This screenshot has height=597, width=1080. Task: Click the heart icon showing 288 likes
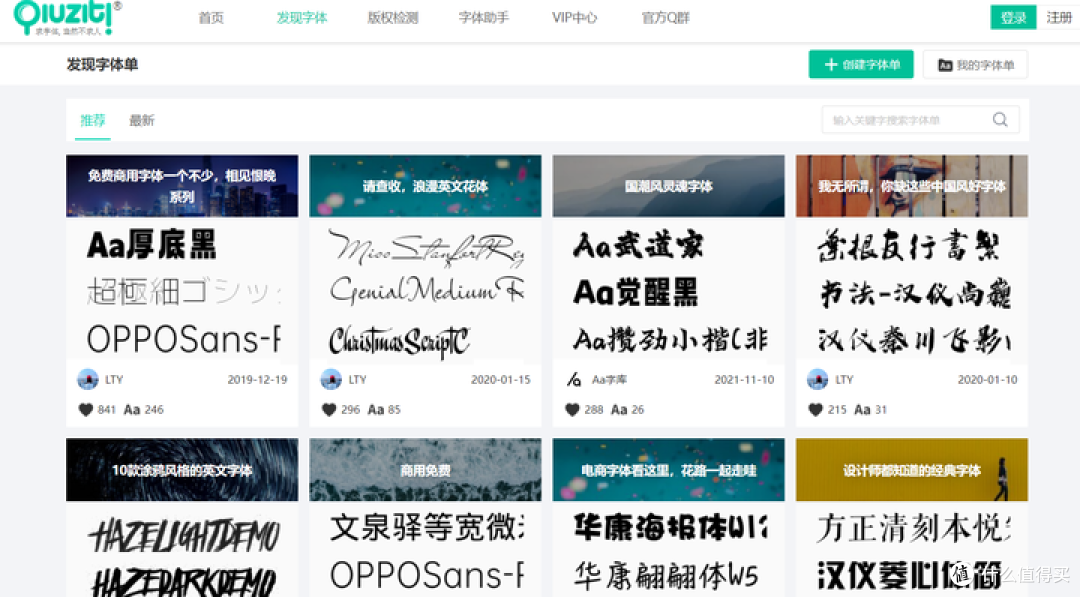572,410
